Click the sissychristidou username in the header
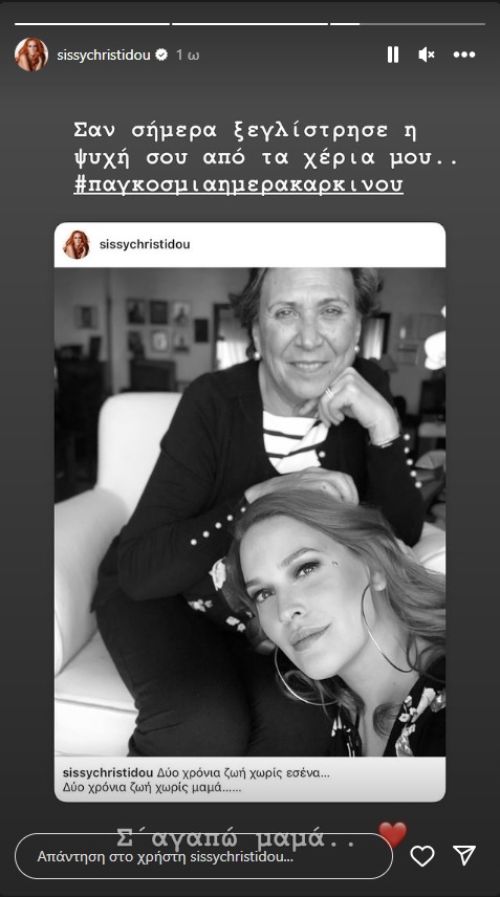 click(x=104, y=55)
